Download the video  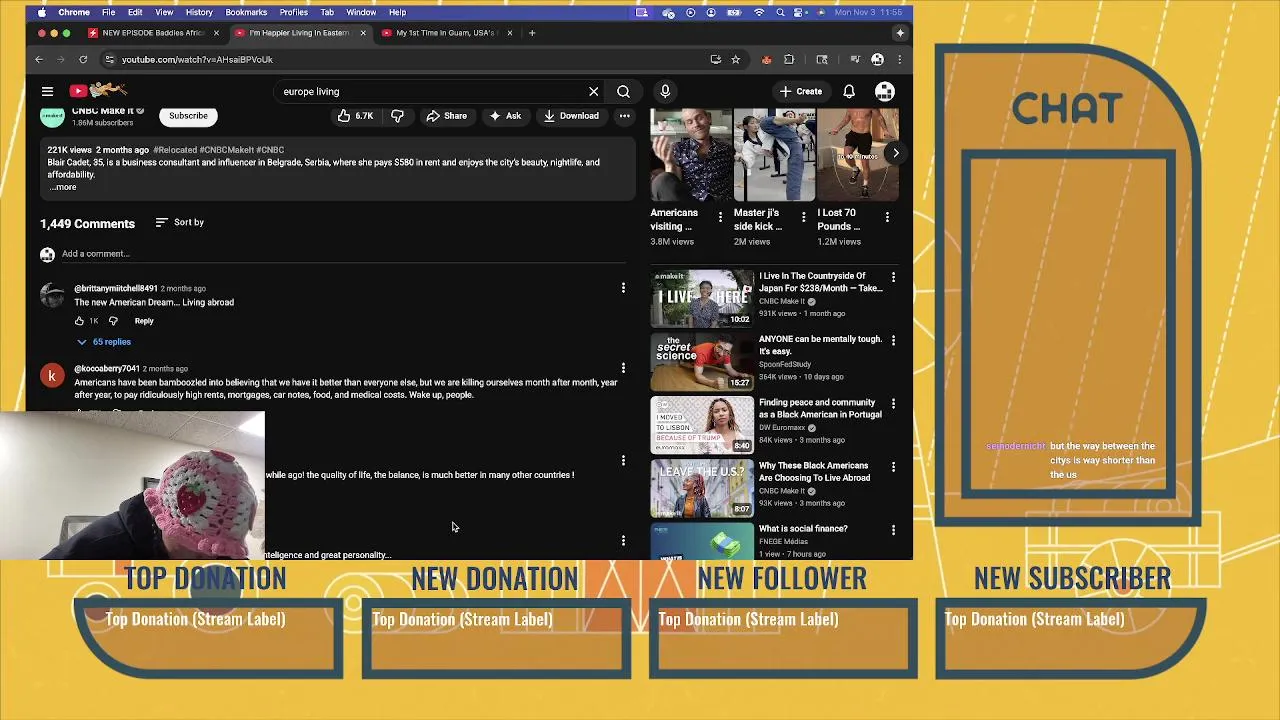pyautogui.click(x=571, y=116)
